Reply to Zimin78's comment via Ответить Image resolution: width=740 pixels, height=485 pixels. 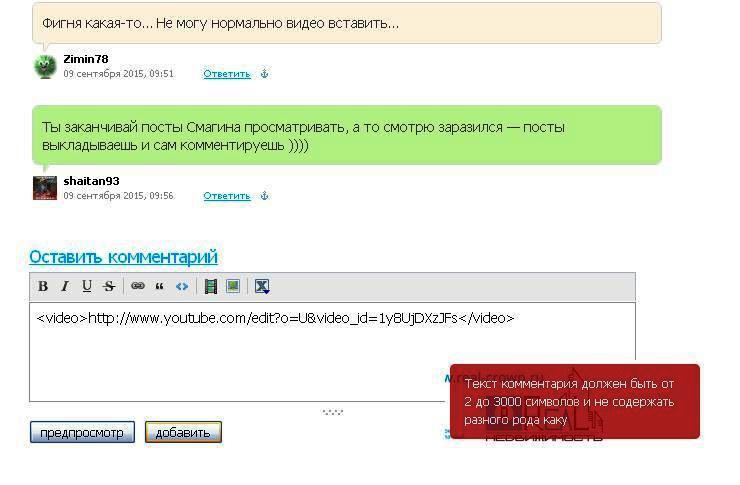(x=226, y=74)
